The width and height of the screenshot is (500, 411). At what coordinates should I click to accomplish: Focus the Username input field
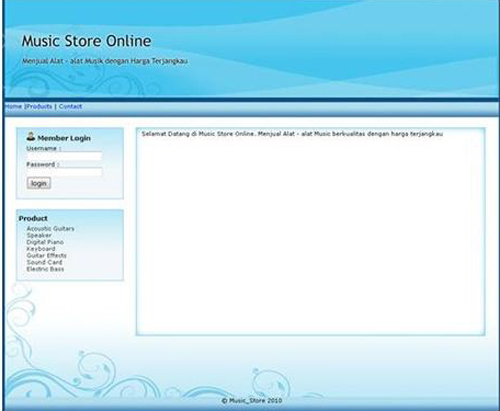click(64, 156)
